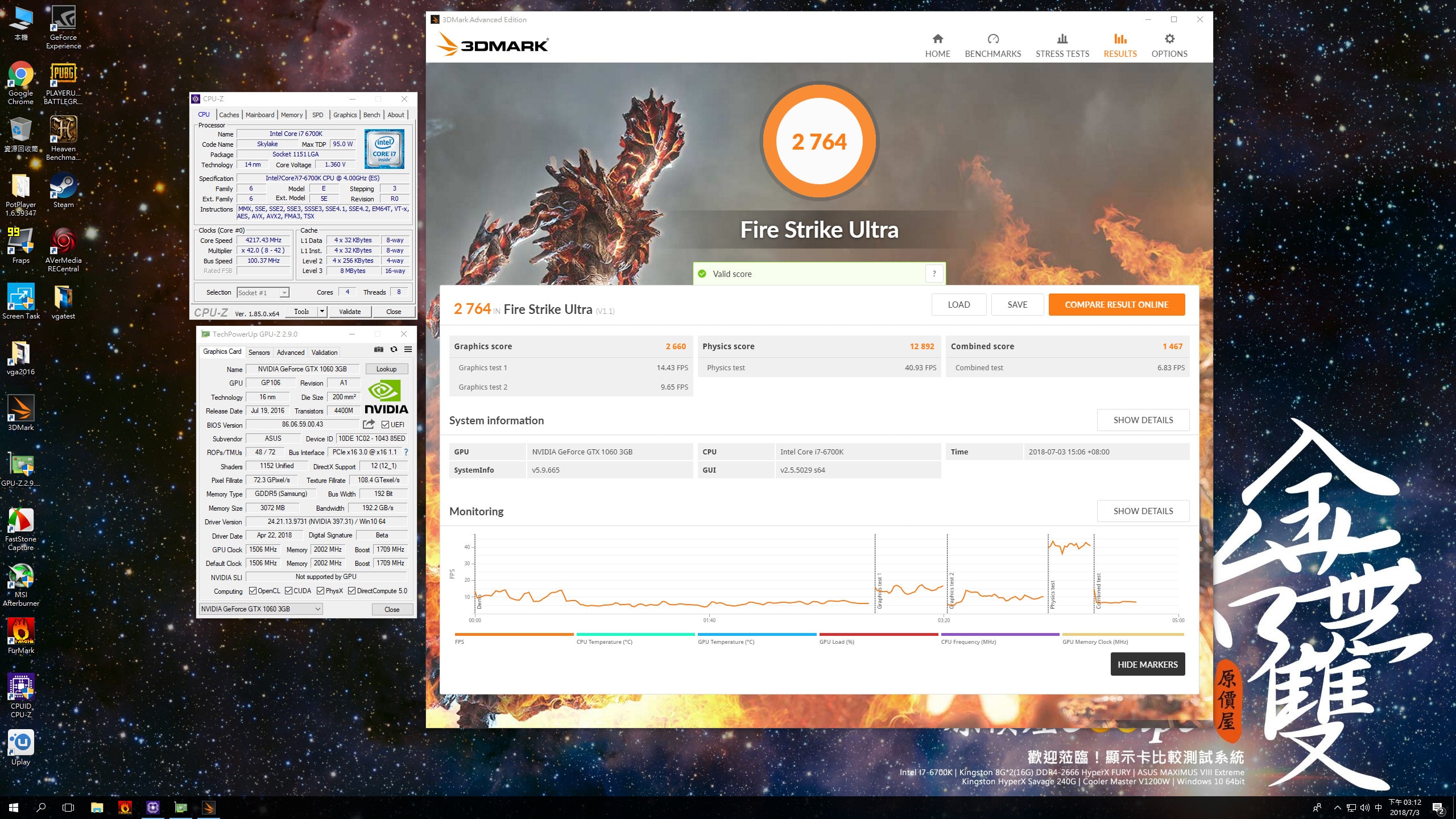Expand the GTX 1060 3GB card selector dropdown

(x=318, y=609)
